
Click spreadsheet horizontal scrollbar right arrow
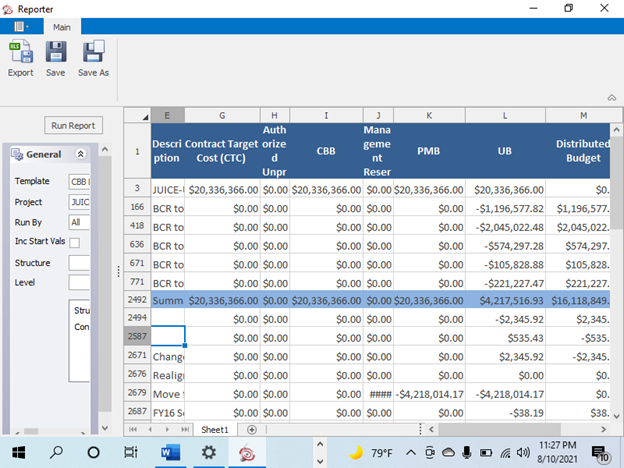coord(603,429)
